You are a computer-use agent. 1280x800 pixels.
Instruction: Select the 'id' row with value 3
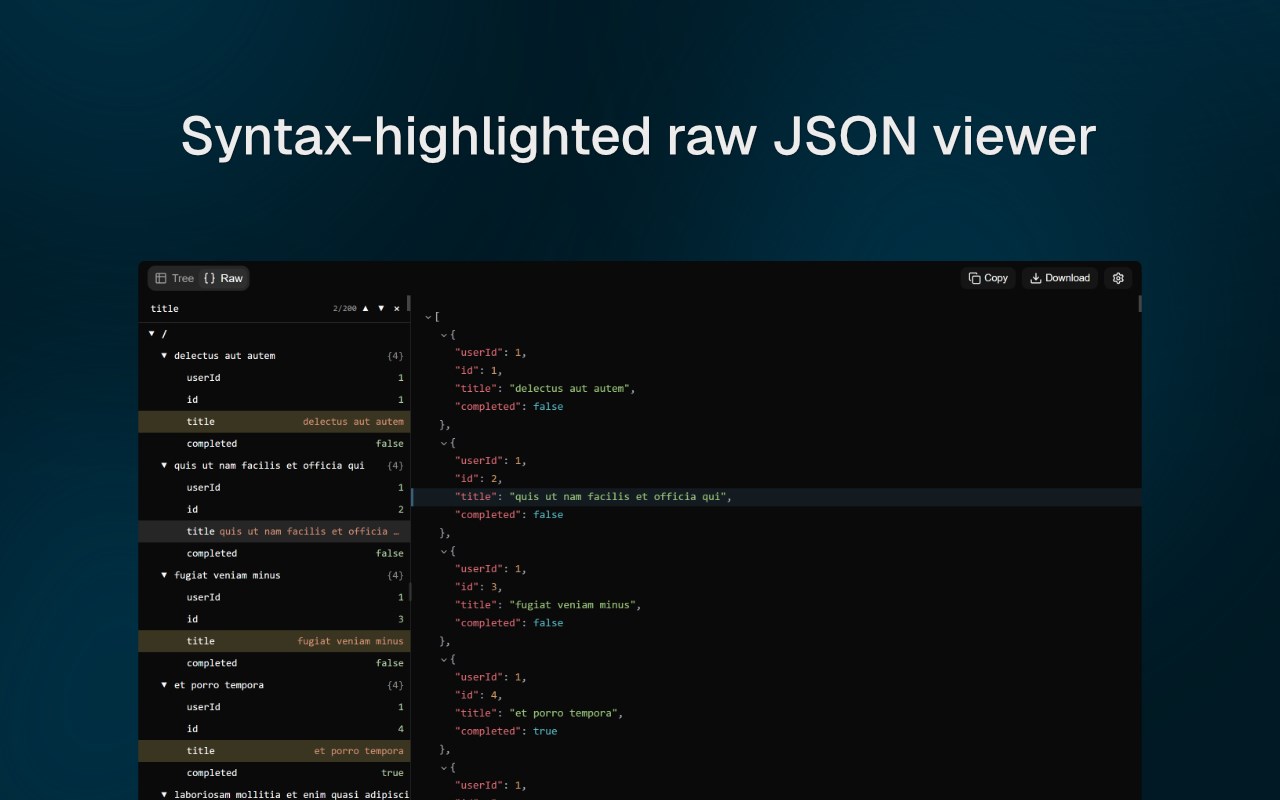click(x=274, y=619)
